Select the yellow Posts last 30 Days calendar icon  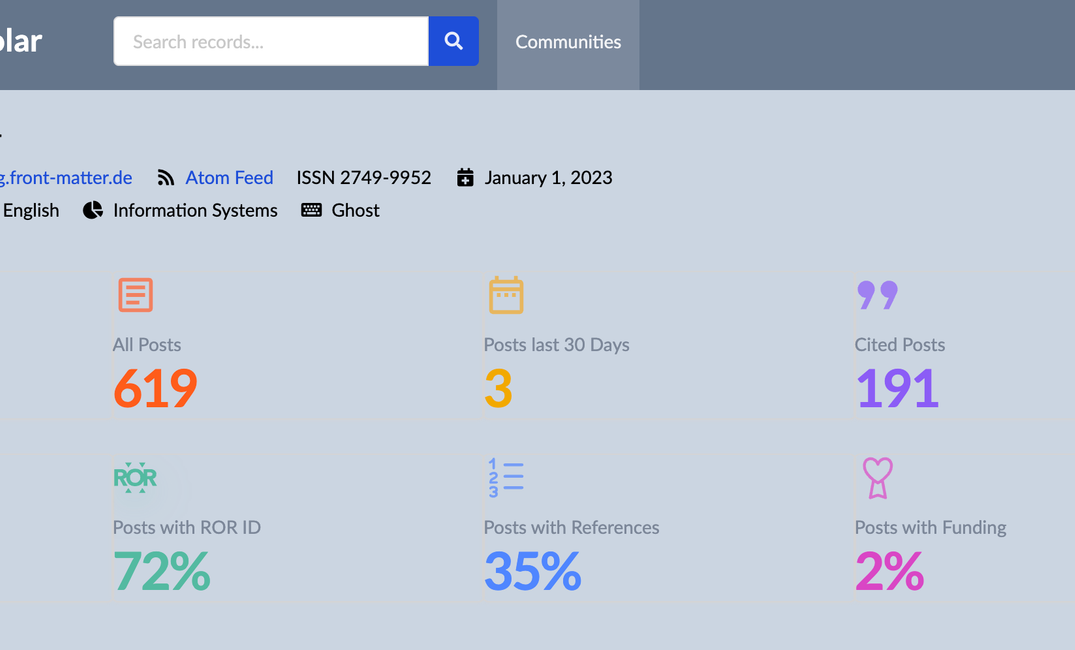click(506, 295)
